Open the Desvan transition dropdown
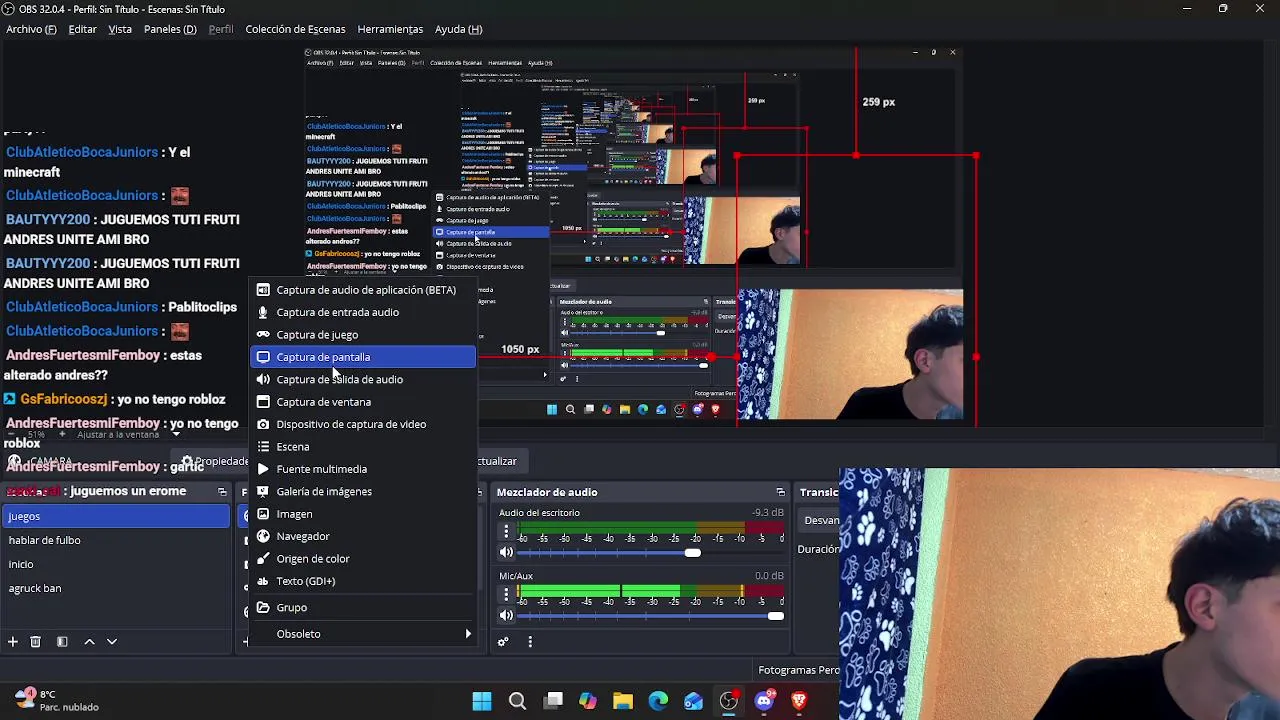Screen dimensions: 1280x720 click(x=821, y=520)
